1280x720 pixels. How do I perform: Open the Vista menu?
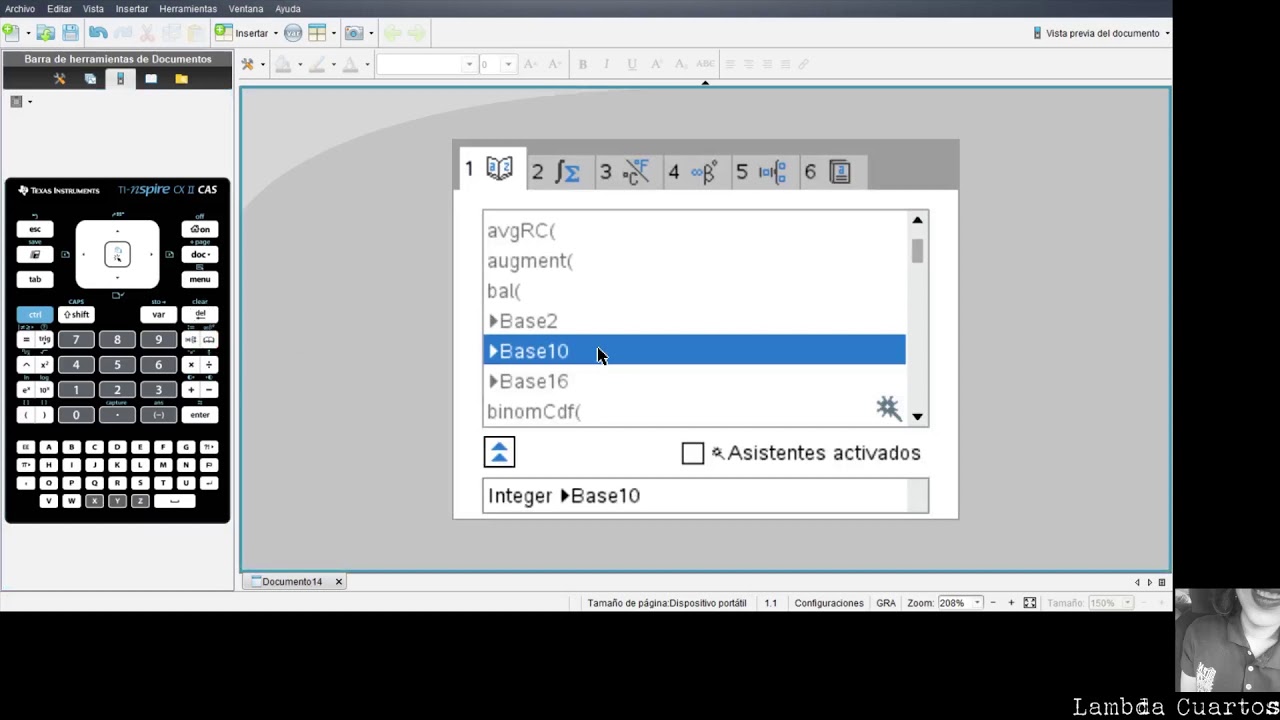[93, 9]
